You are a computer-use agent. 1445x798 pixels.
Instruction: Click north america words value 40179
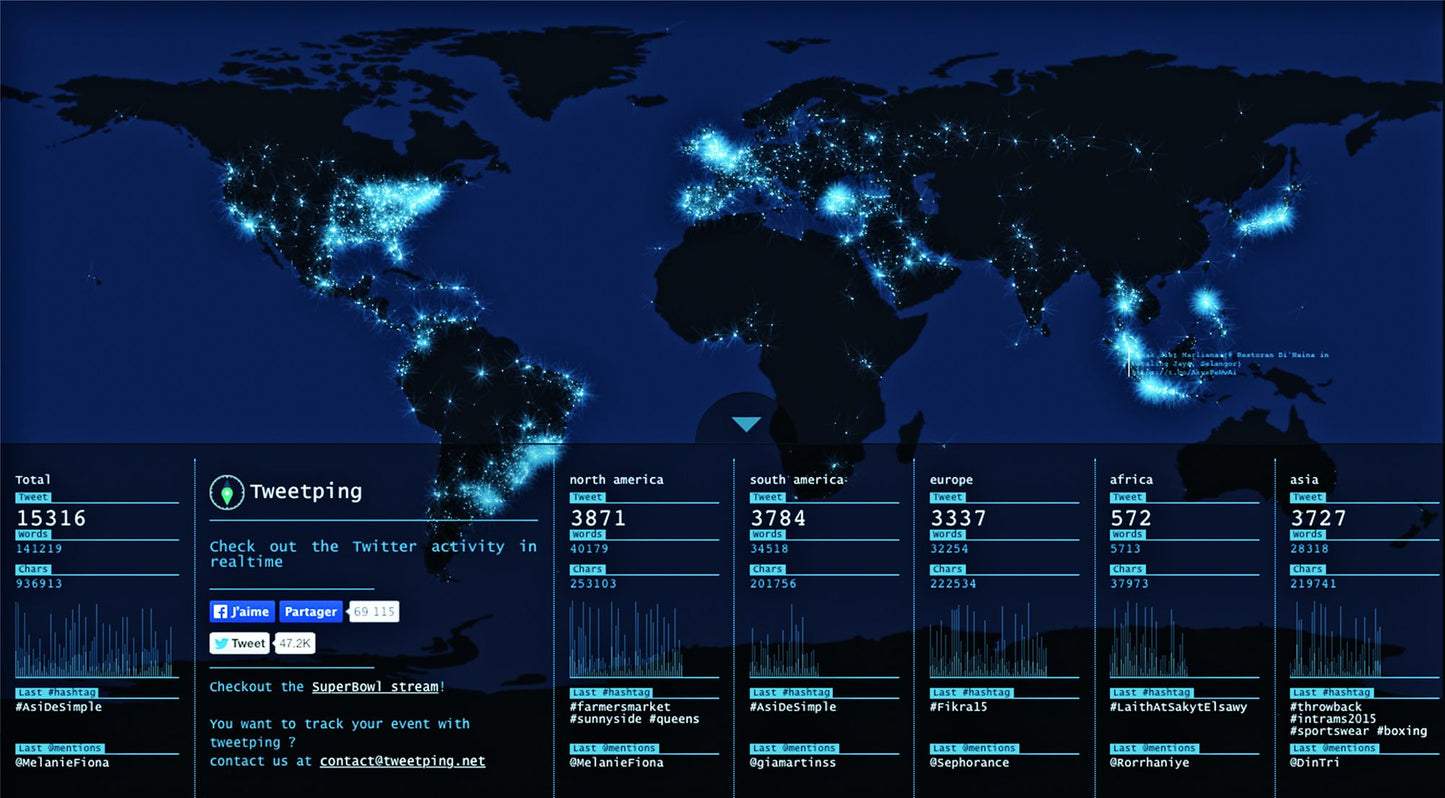pyautogui.click(x=590, y=549)
